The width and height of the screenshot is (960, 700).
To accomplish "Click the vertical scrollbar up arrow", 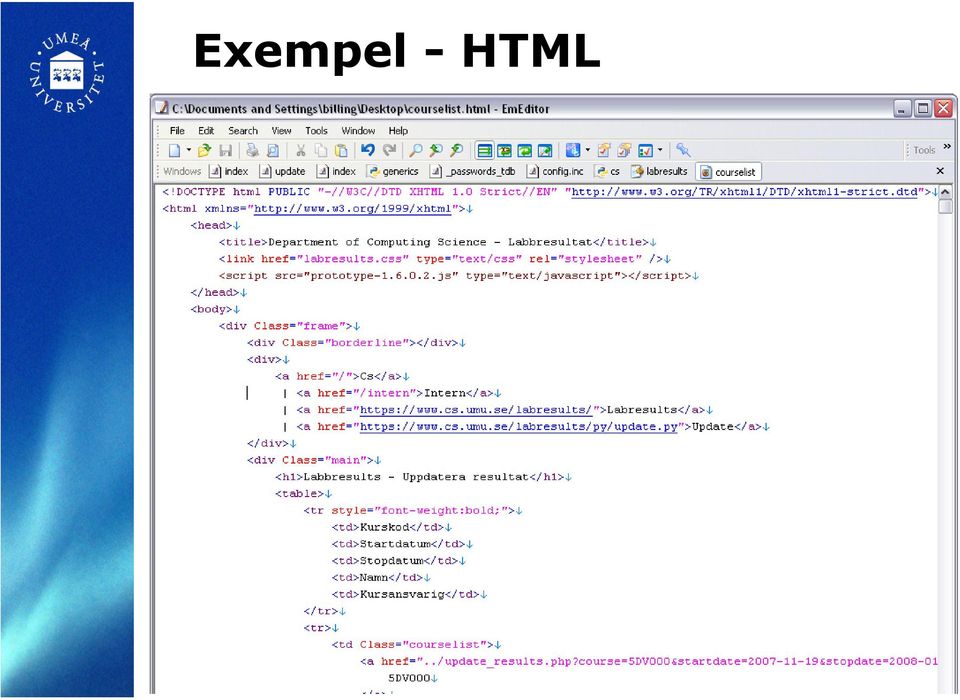I will click(945, 192).
